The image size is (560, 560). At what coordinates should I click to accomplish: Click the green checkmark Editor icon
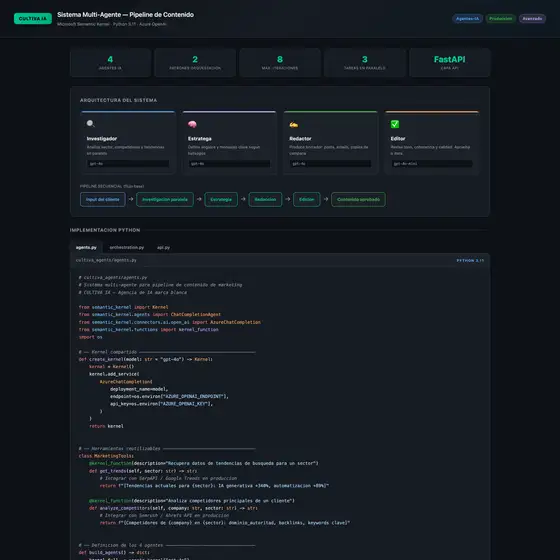point(395,124)
